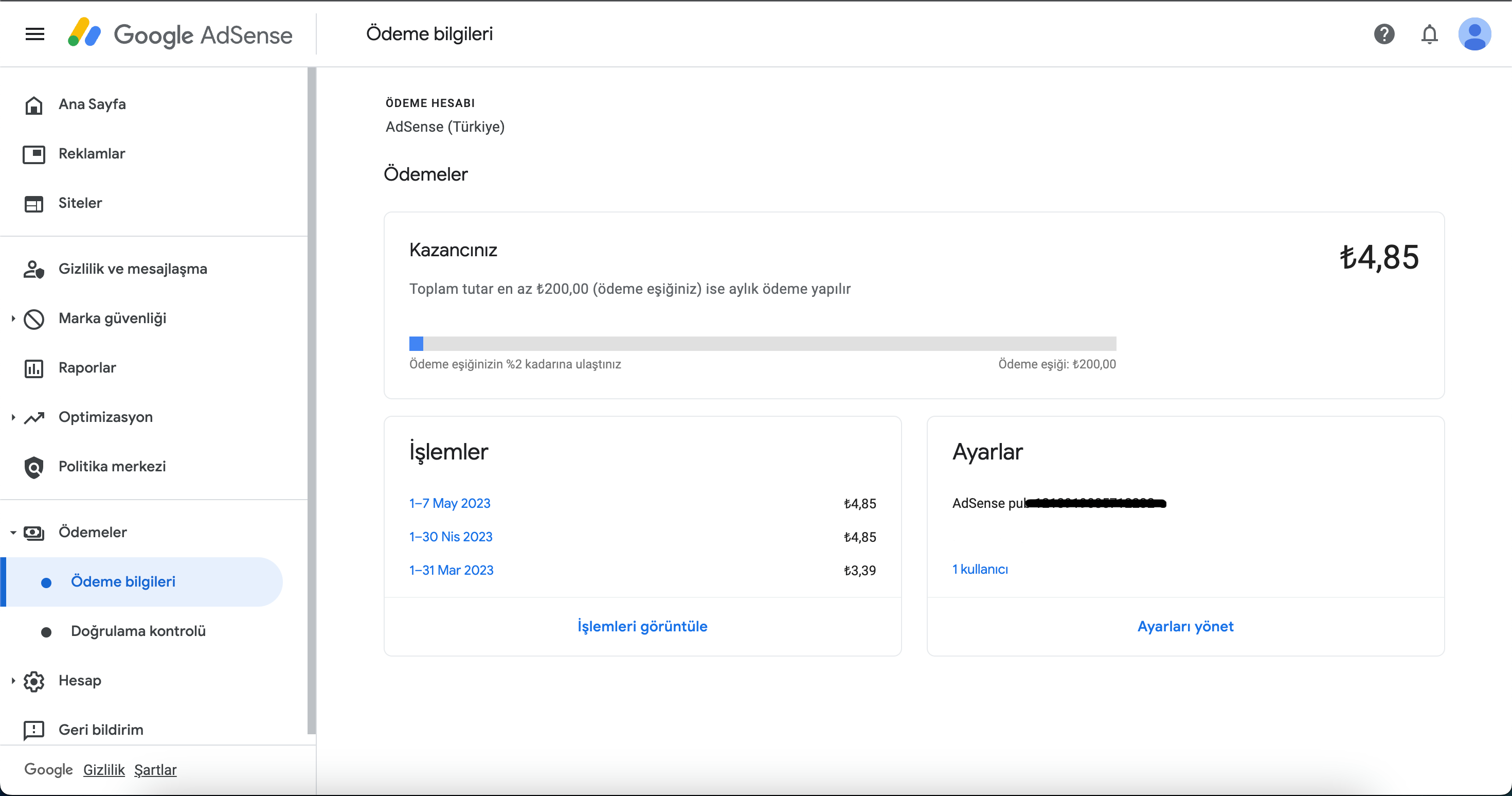Open the hamburger main menu

point(34,34)
